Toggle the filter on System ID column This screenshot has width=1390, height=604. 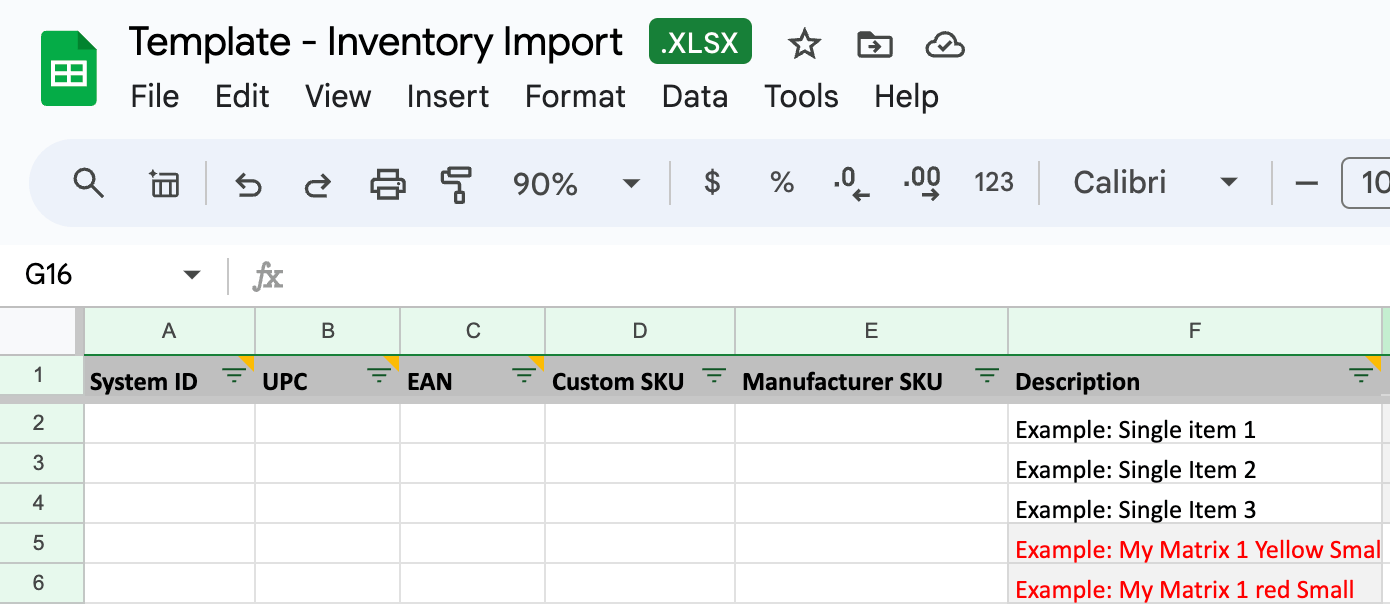point(233,376)
